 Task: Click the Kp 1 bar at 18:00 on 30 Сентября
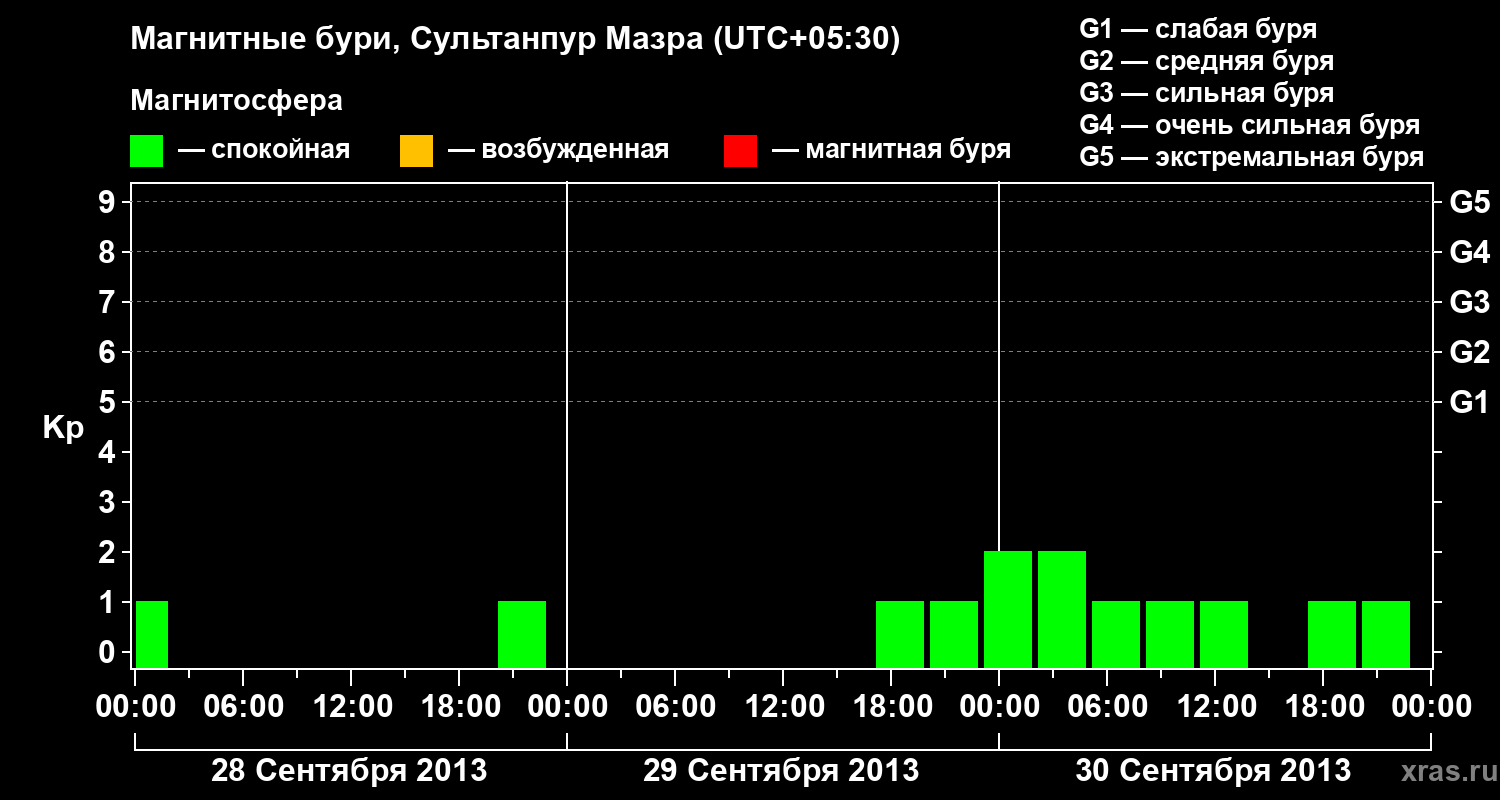(1332, 634)
